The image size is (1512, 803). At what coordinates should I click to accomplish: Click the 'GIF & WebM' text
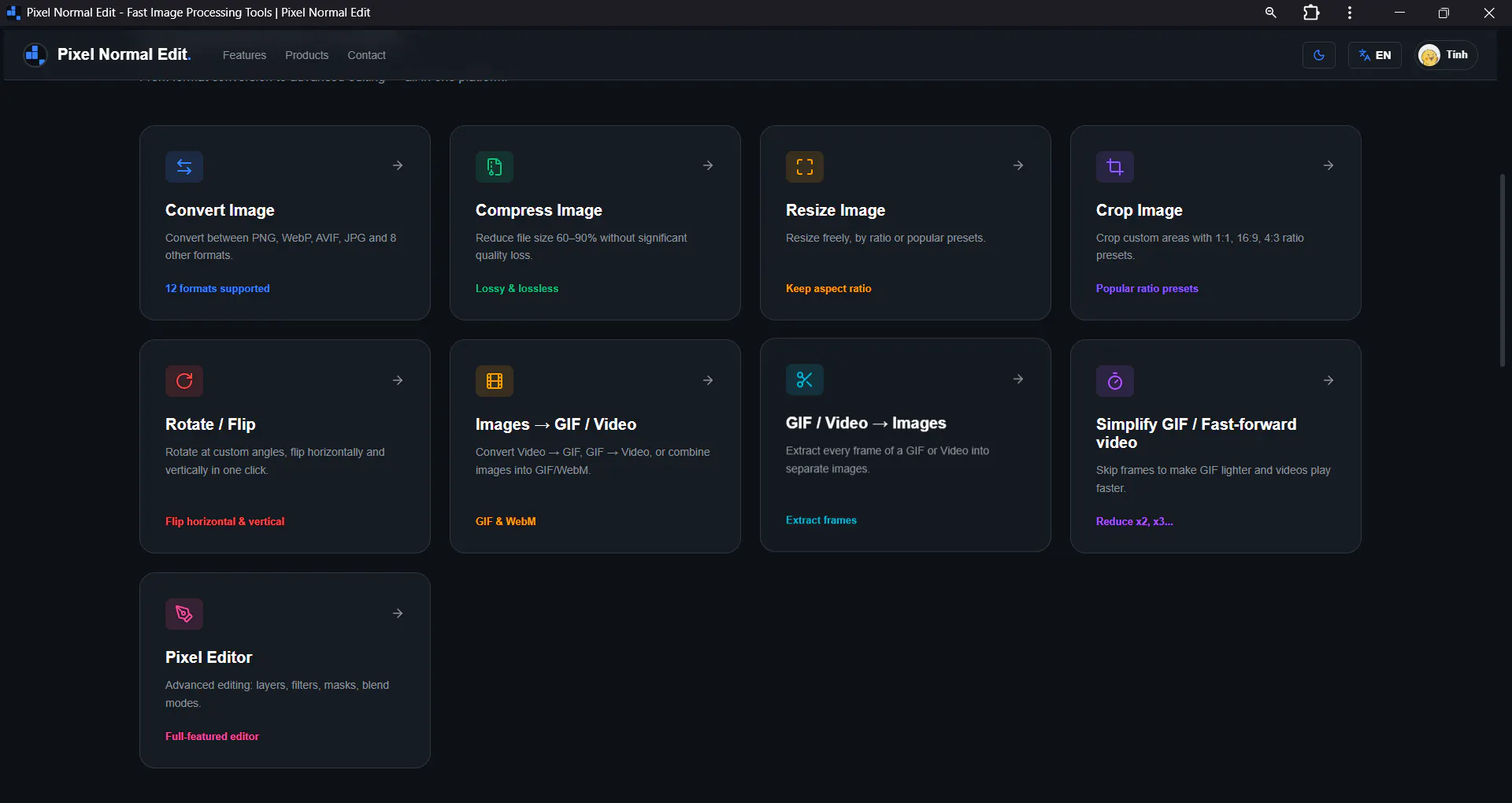pos(506,521)
